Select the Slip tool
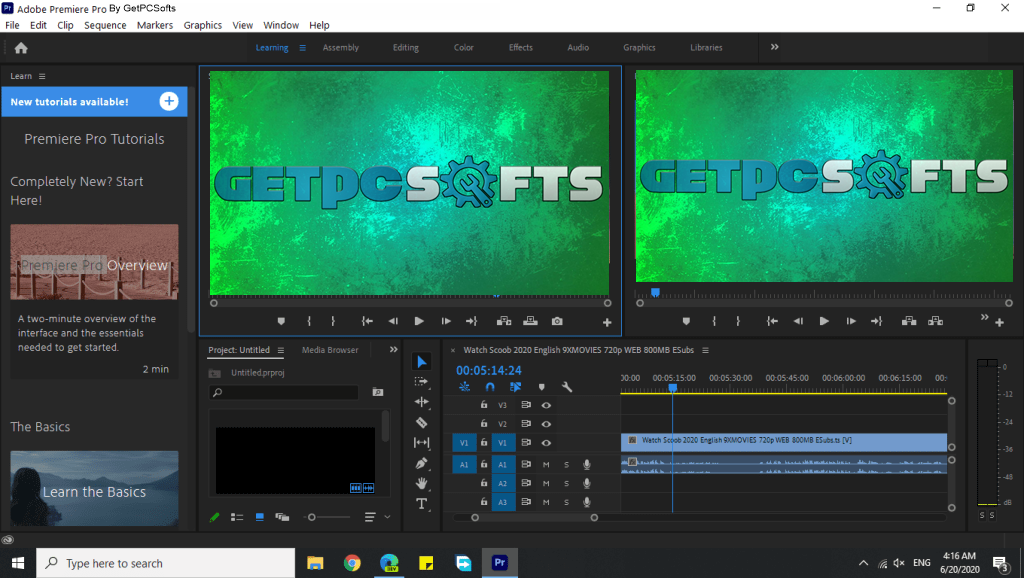1024x578 pixels. coord(421,442)
